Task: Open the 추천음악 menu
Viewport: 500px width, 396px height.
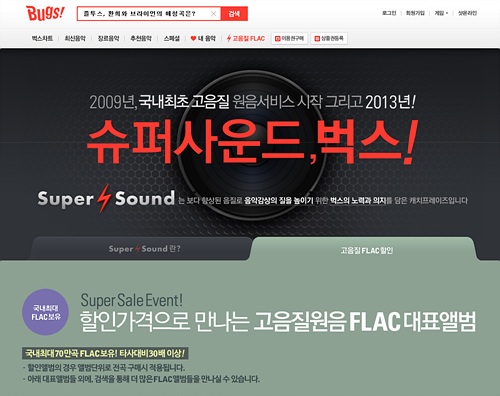Action: pos(141,39)
